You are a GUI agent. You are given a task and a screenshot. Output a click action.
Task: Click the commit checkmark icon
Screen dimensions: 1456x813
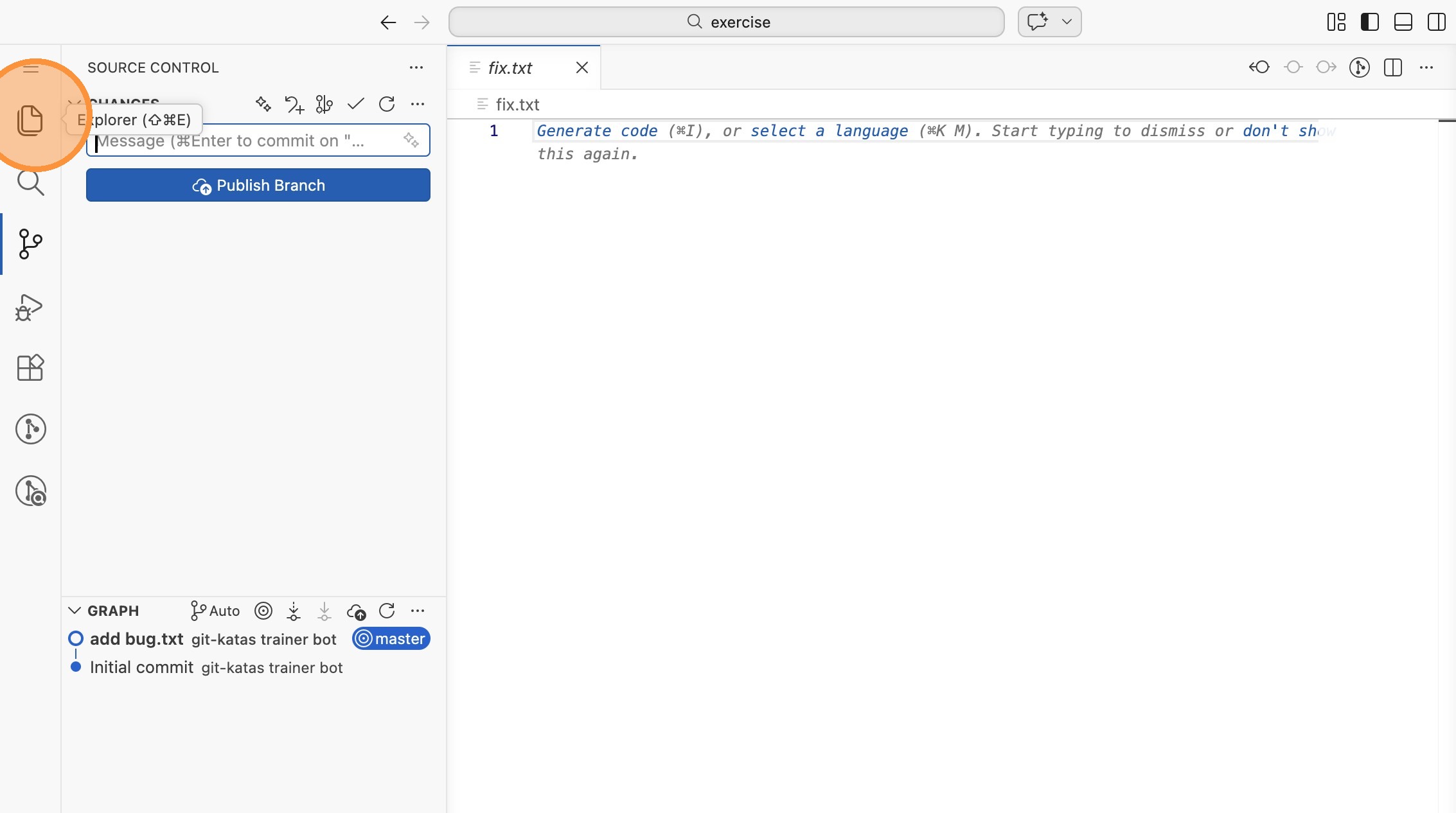355,104
